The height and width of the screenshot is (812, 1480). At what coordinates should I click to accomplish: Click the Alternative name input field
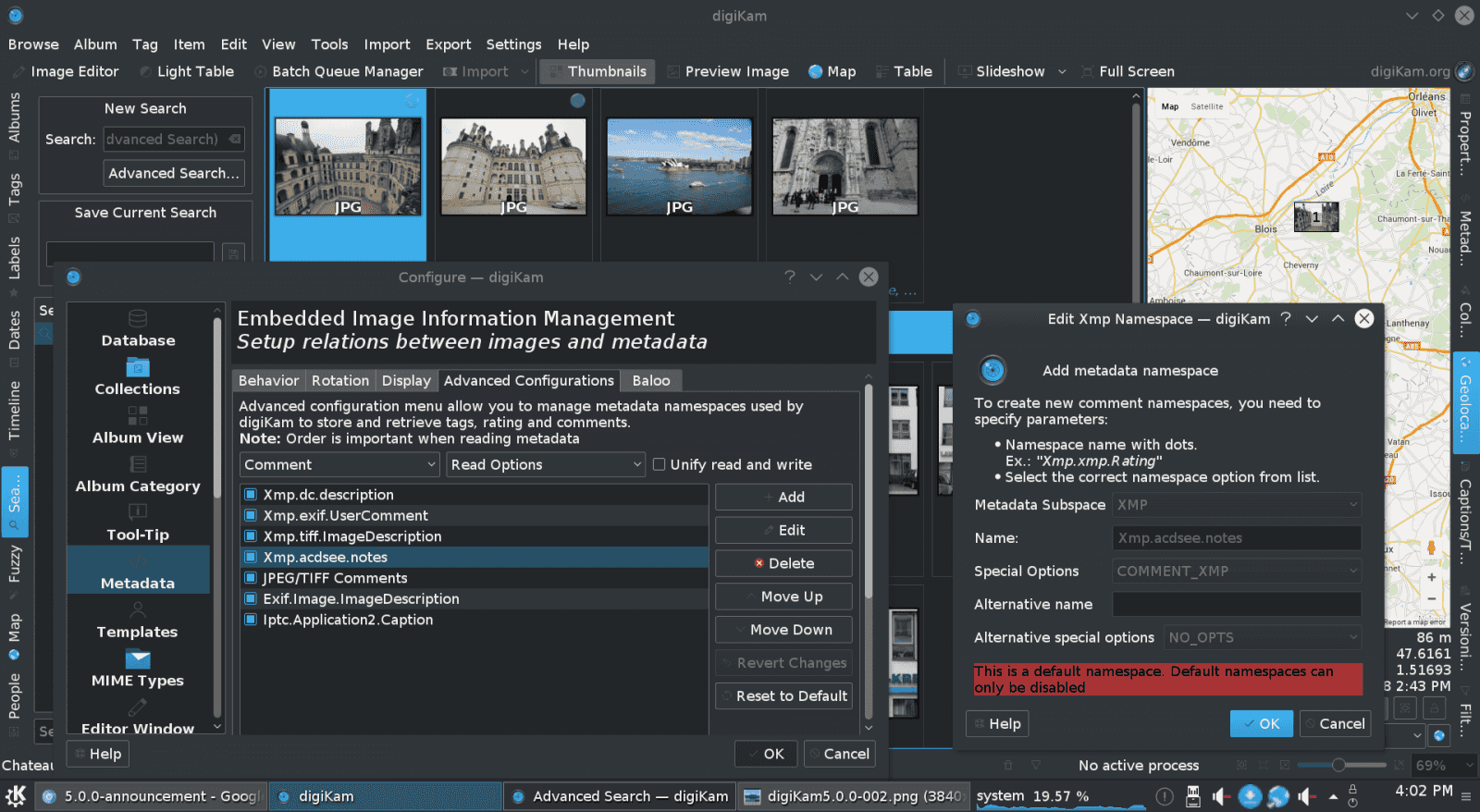click(1237, 604)
